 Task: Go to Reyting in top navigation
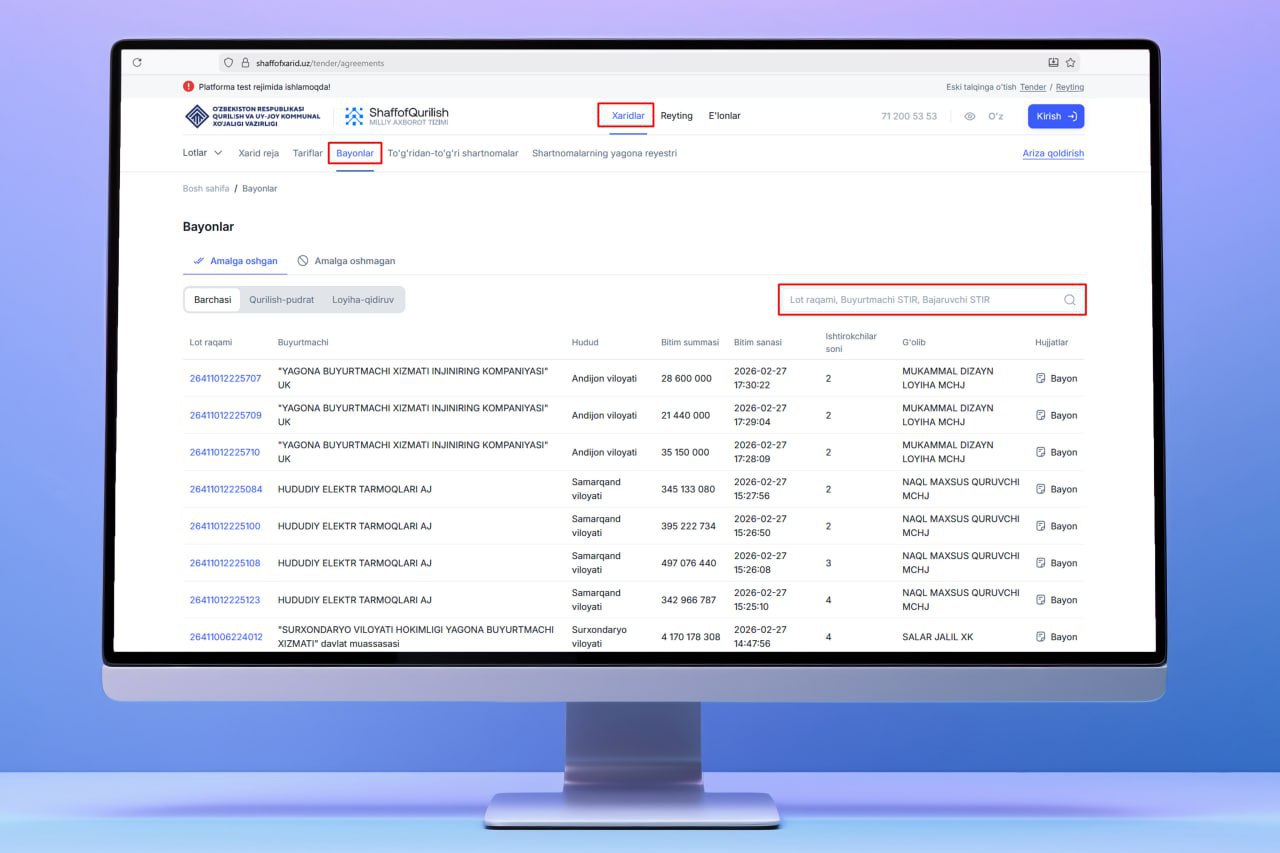pos(676,116)
